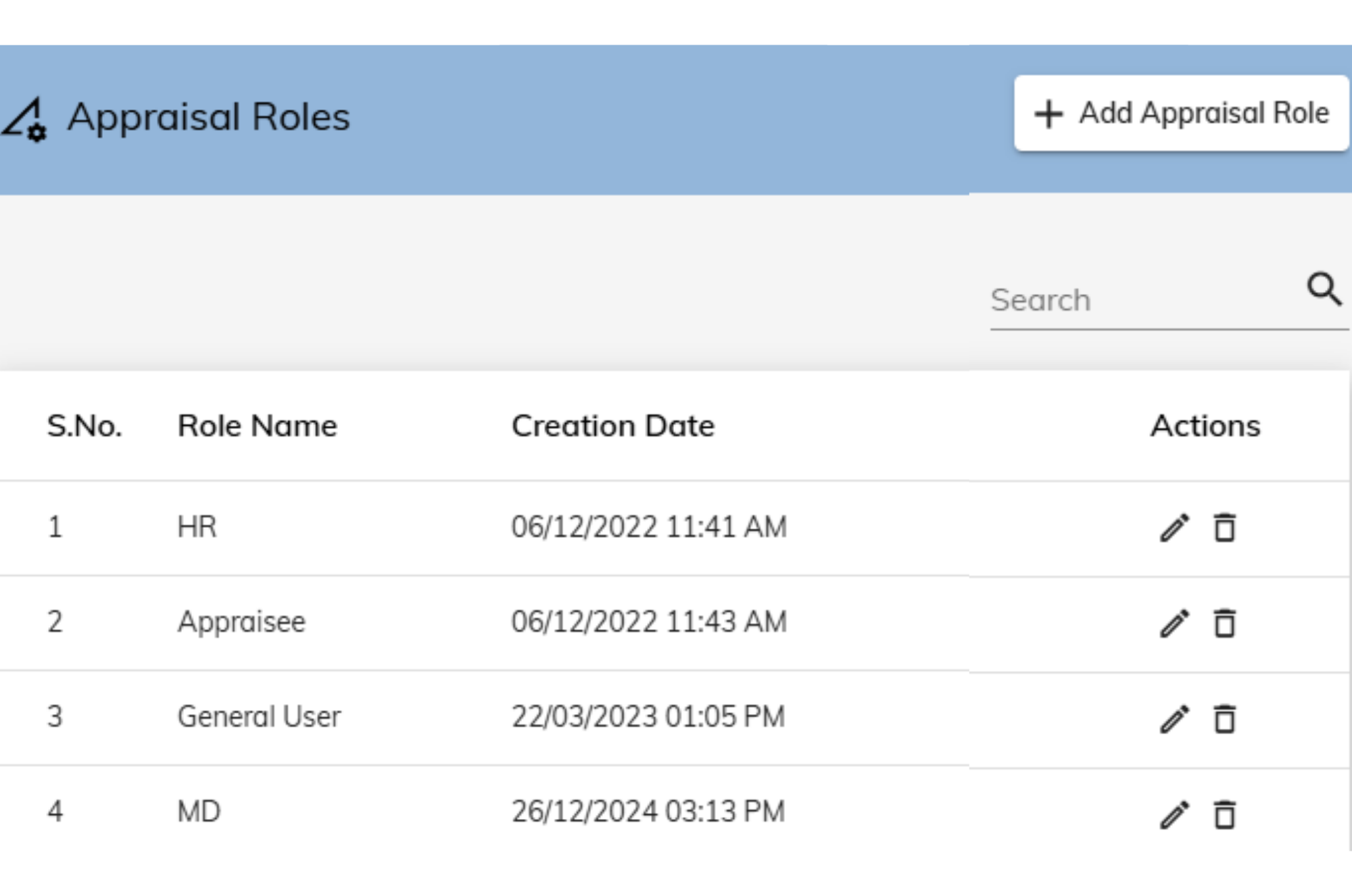Click the MD creation date cell
The height and width of the screenshot is (896, 1352).
648,812
